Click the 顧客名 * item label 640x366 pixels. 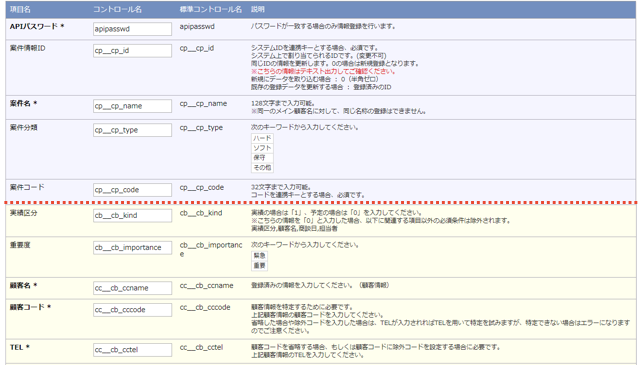23,286
